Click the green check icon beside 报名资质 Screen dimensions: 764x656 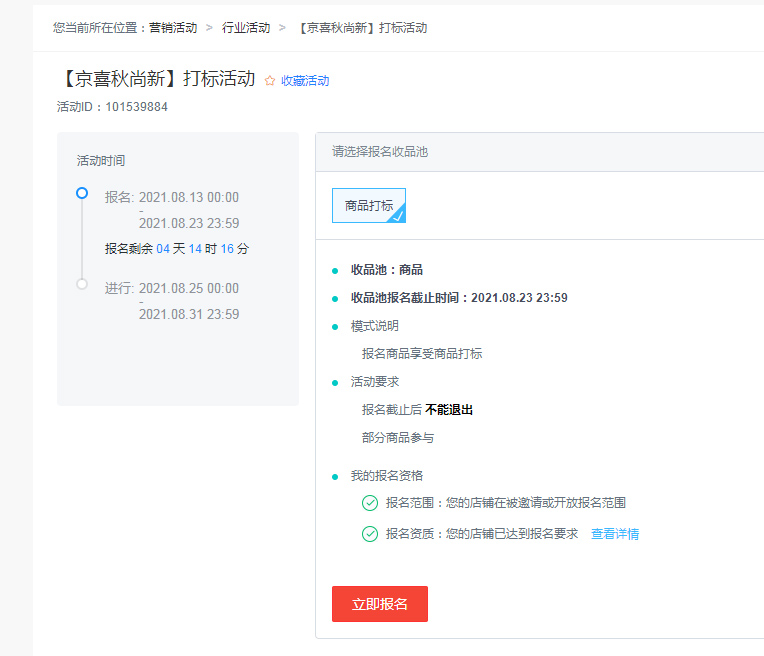point(370,534)
